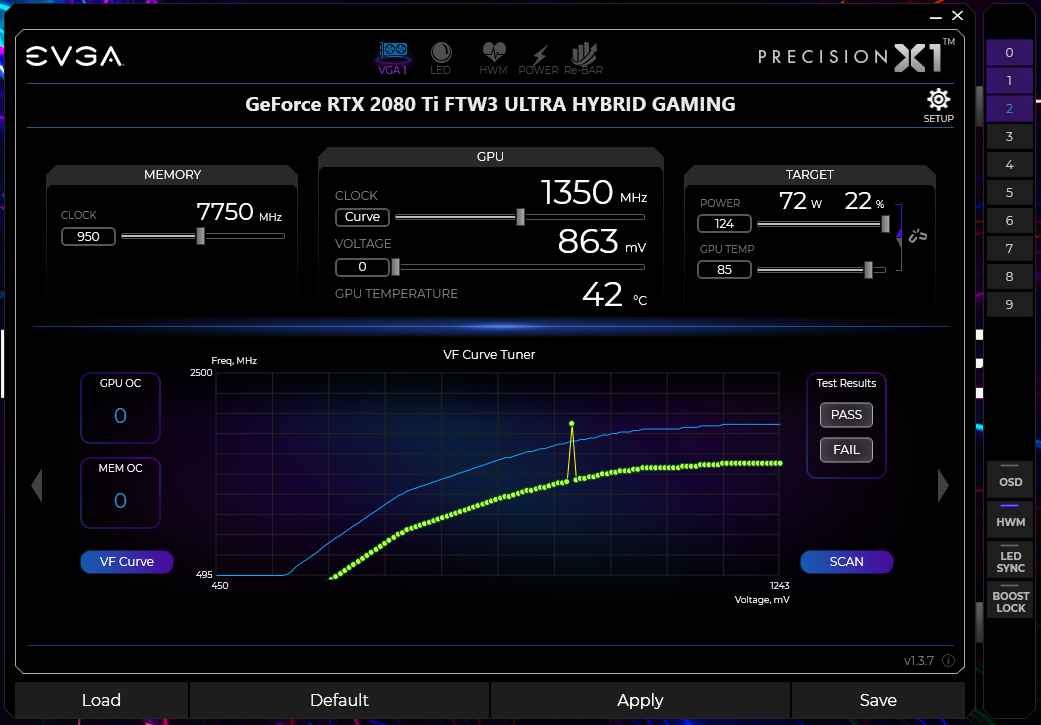Close the Precision X1 window

pyautogui.click(x=957, y=15)
